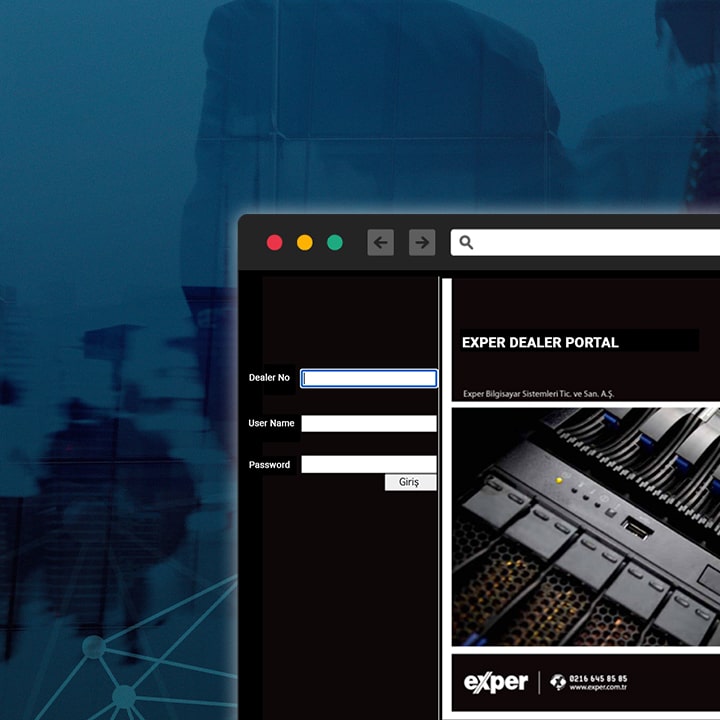Click the server hardware banner image
The image size is (720, 720).
coord(586,527)
